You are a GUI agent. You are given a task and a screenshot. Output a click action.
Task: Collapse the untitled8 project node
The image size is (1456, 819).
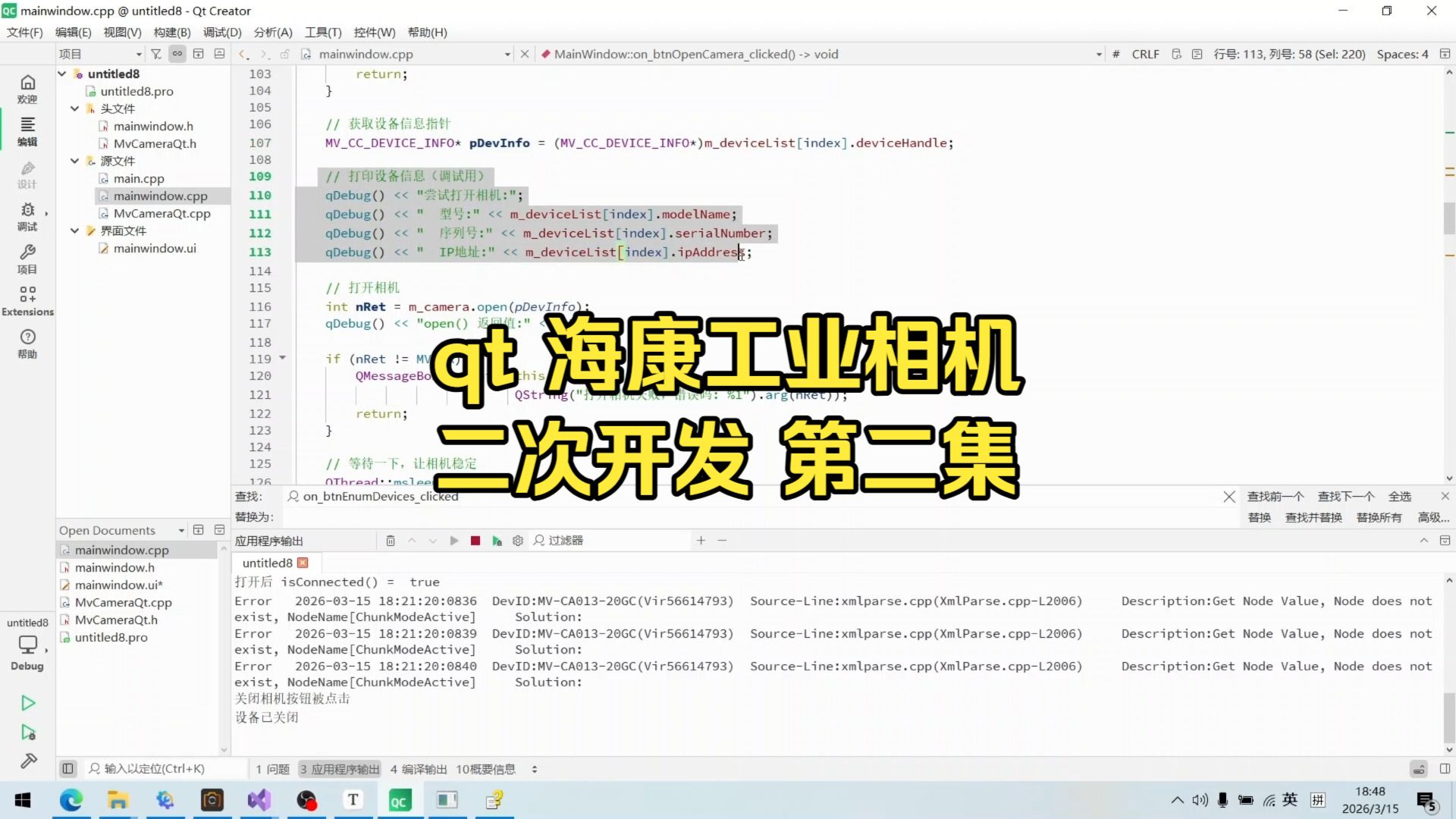click(62, 74)
